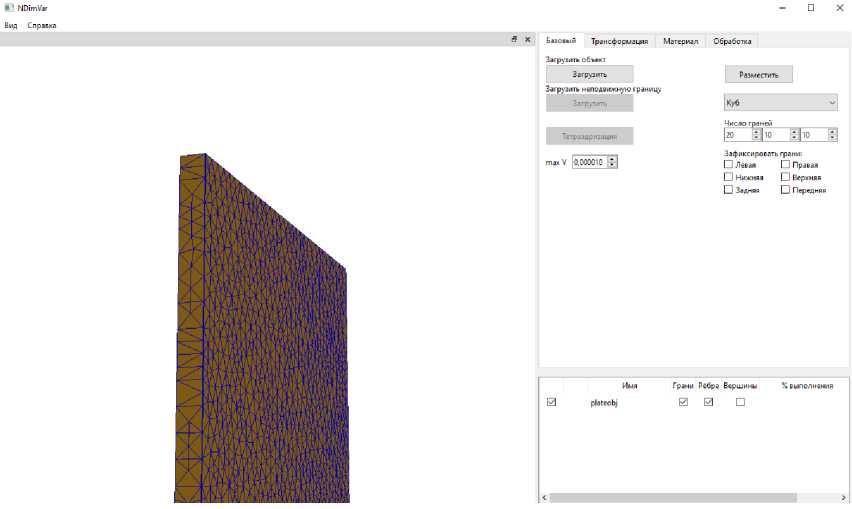
Task: Decrease the third face count spinner
Action: (833, 138)
